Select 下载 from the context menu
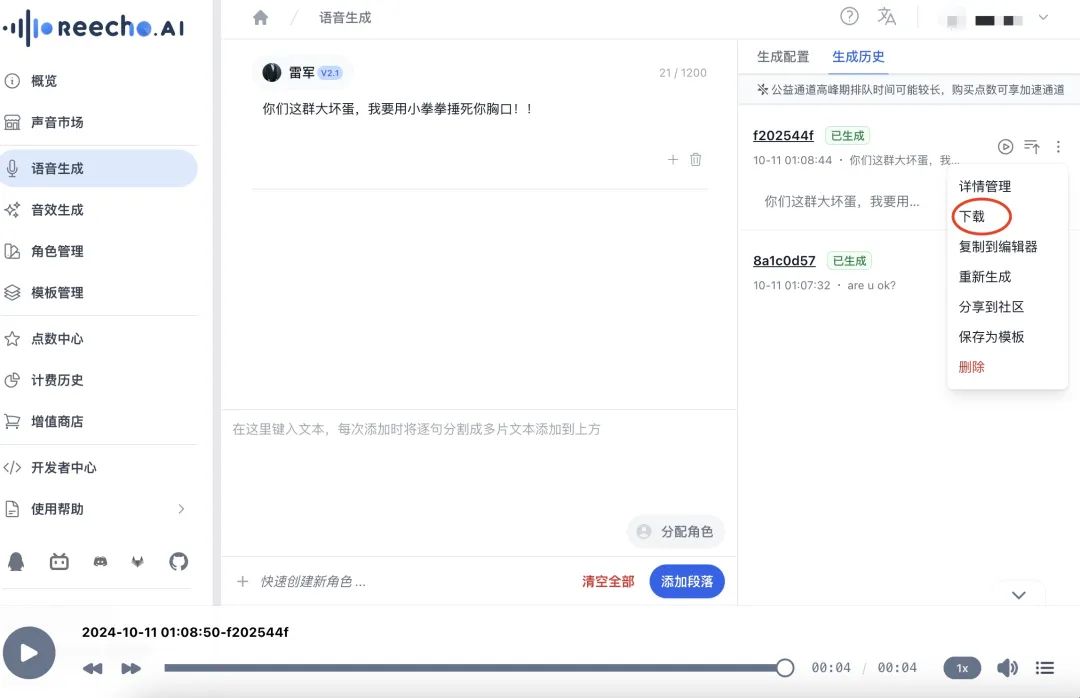The height and width of the screenshot is (698, 1080). [972, 216]
